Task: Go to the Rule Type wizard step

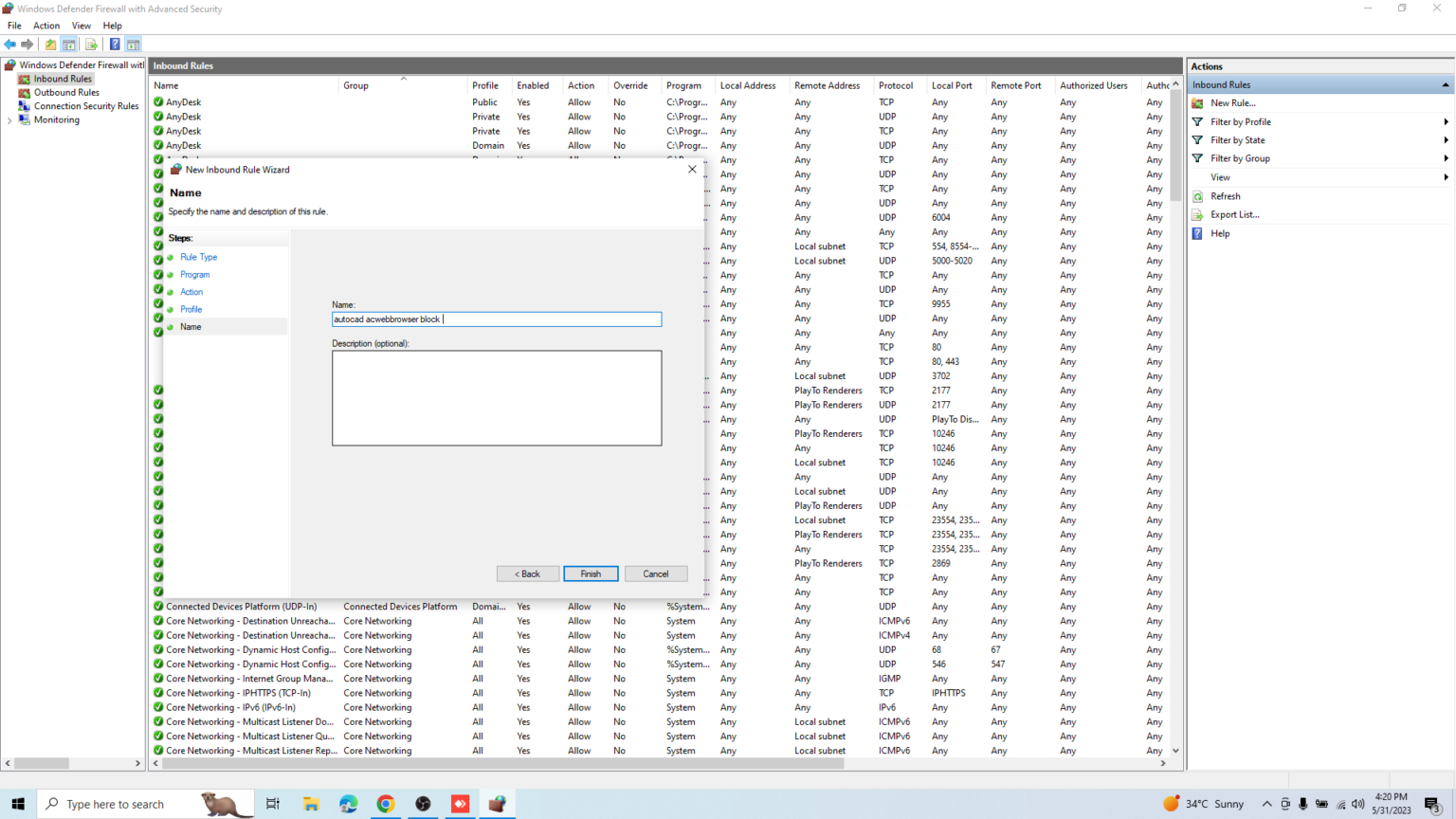Action: click(198, 257)
